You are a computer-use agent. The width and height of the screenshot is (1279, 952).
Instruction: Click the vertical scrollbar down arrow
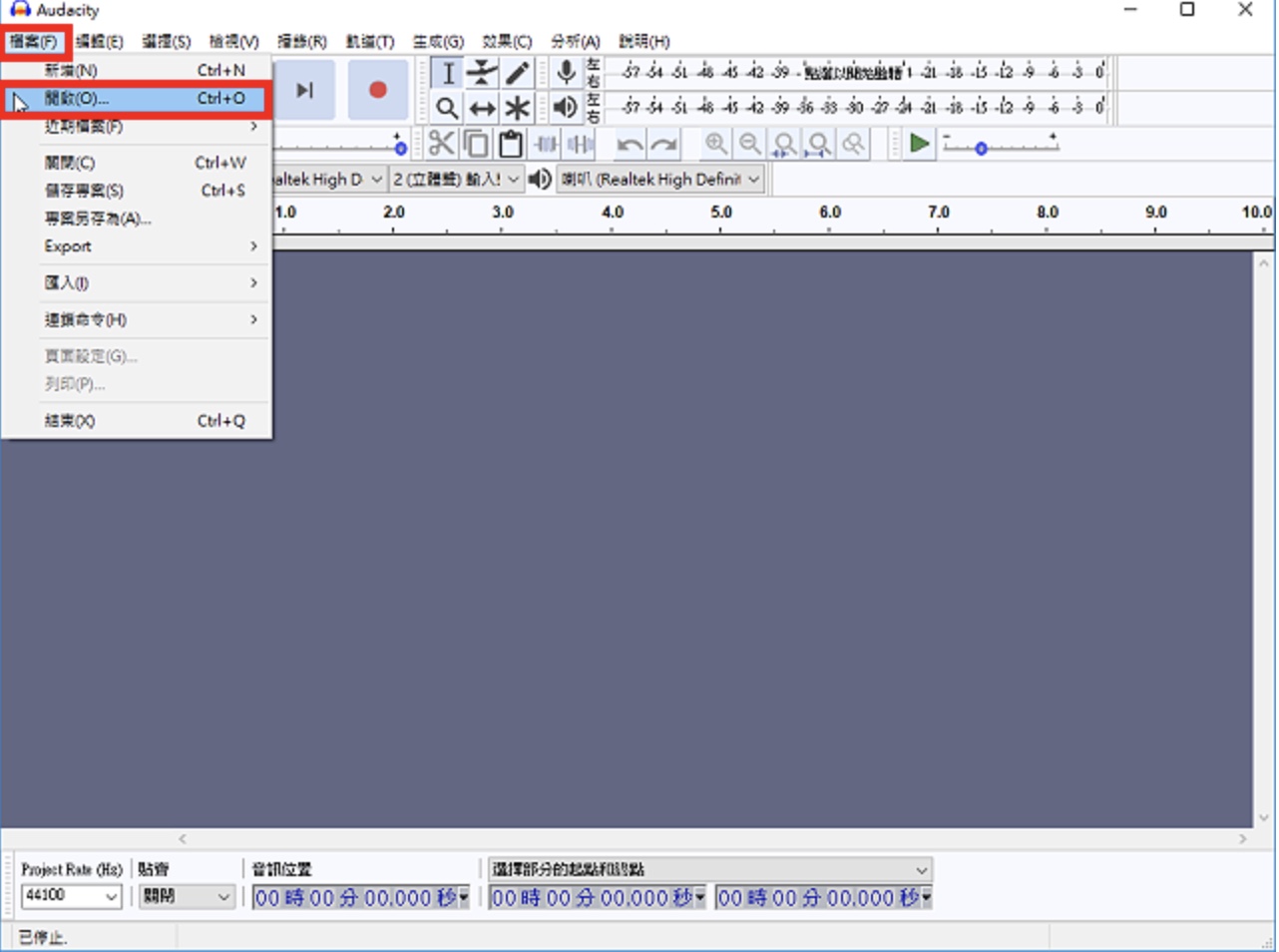click(x=1264, y=817)
